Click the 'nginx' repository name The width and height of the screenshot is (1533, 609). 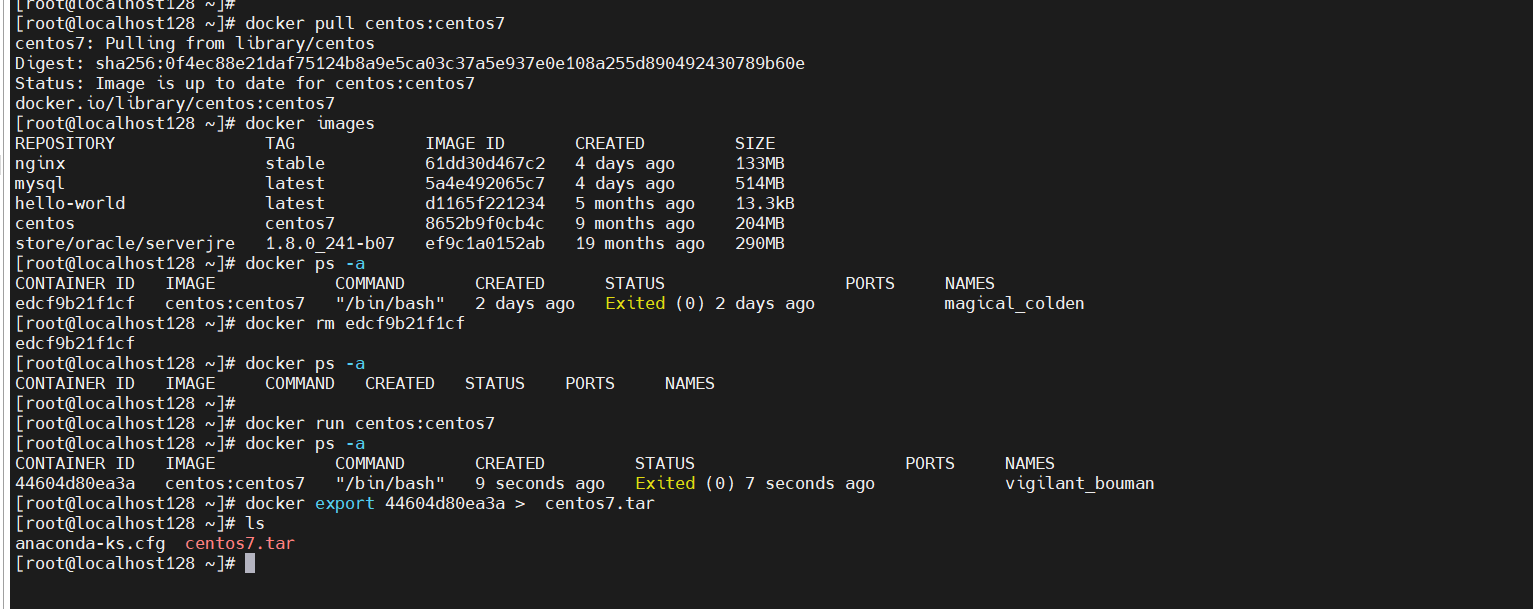pos(40,163)
